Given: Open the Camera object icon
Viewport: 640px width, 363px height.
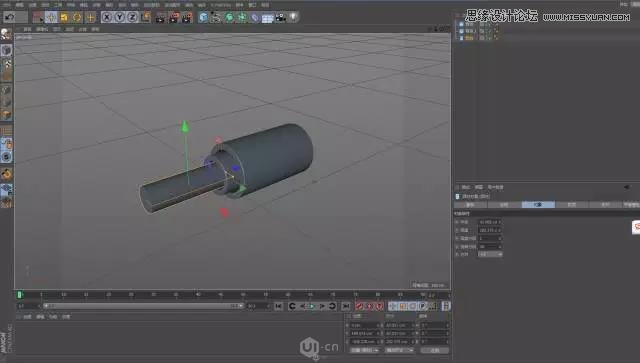Looking at the screenshot, I should click(280, 17).
